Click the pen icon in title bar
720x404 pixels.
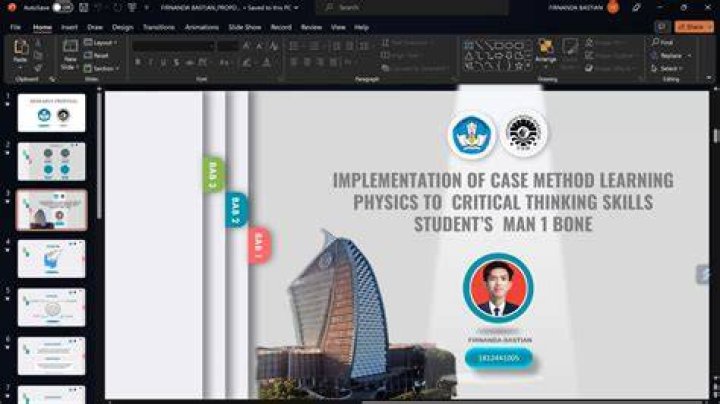tap(636, 7)
